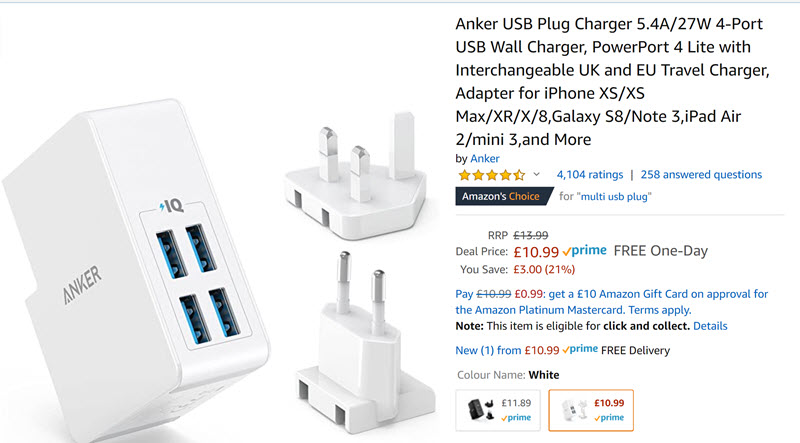Screen dimensions: 800x443
Task: Click the UK plug adapter image
Action: point(356,176)
